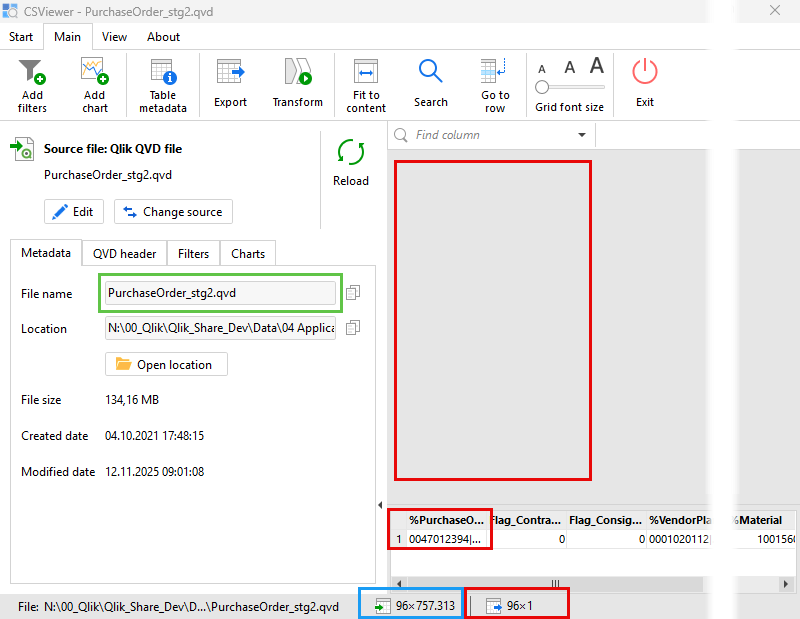Select the Charts tab
This screenshot has width=800, height=619.
pos(248,253)
